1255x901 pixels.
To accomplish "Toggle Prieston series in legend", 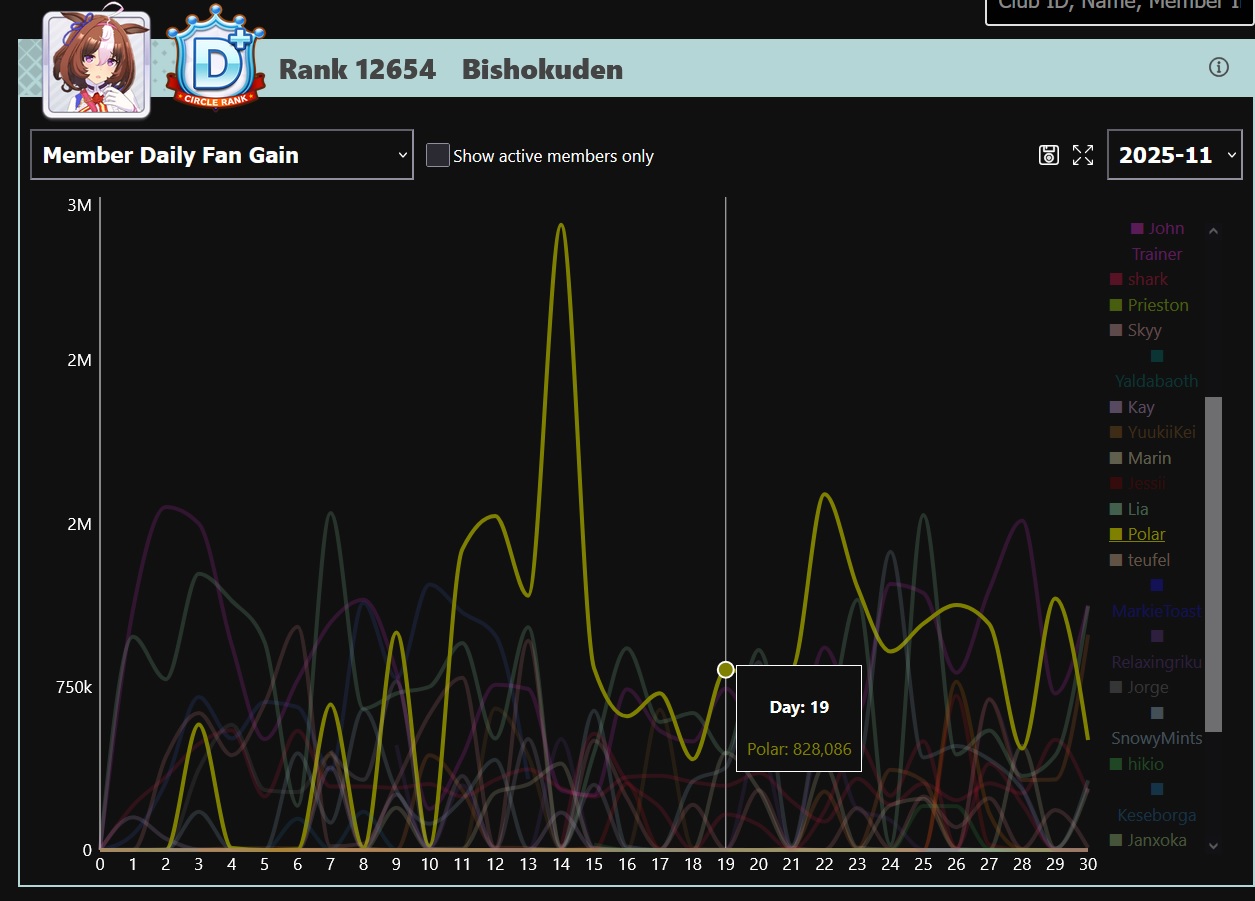I will tap(1149, 305).
